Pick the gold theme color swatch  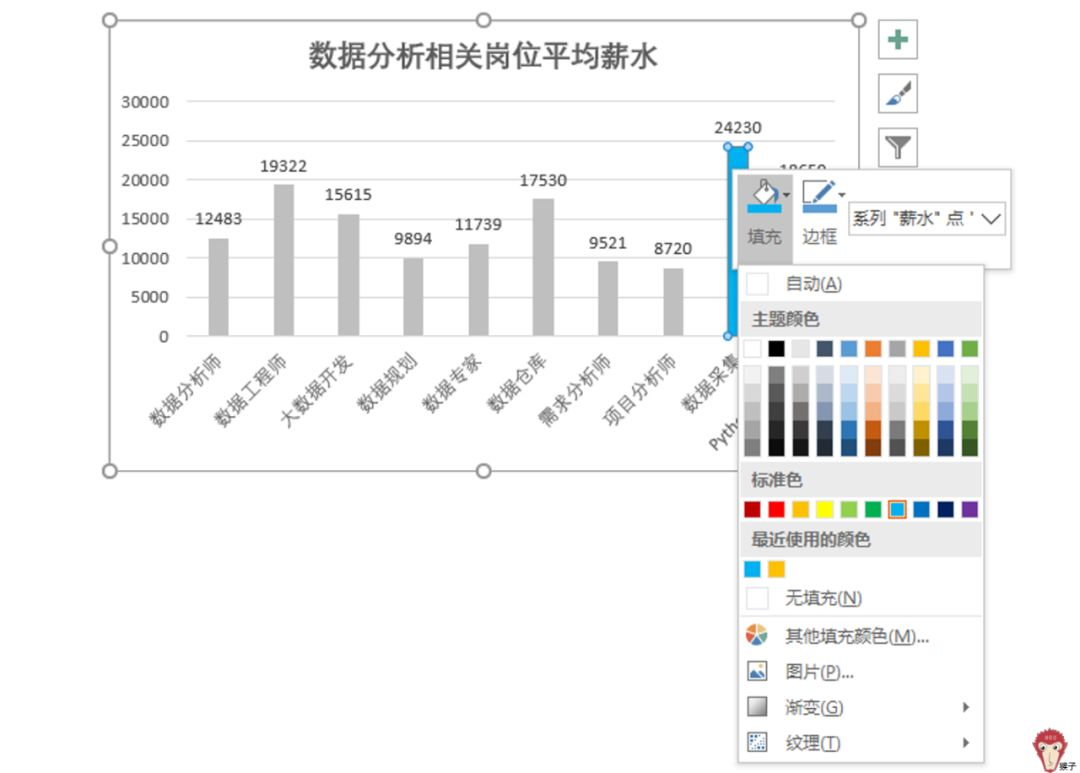pyautogui.click(x=921, y=349)
